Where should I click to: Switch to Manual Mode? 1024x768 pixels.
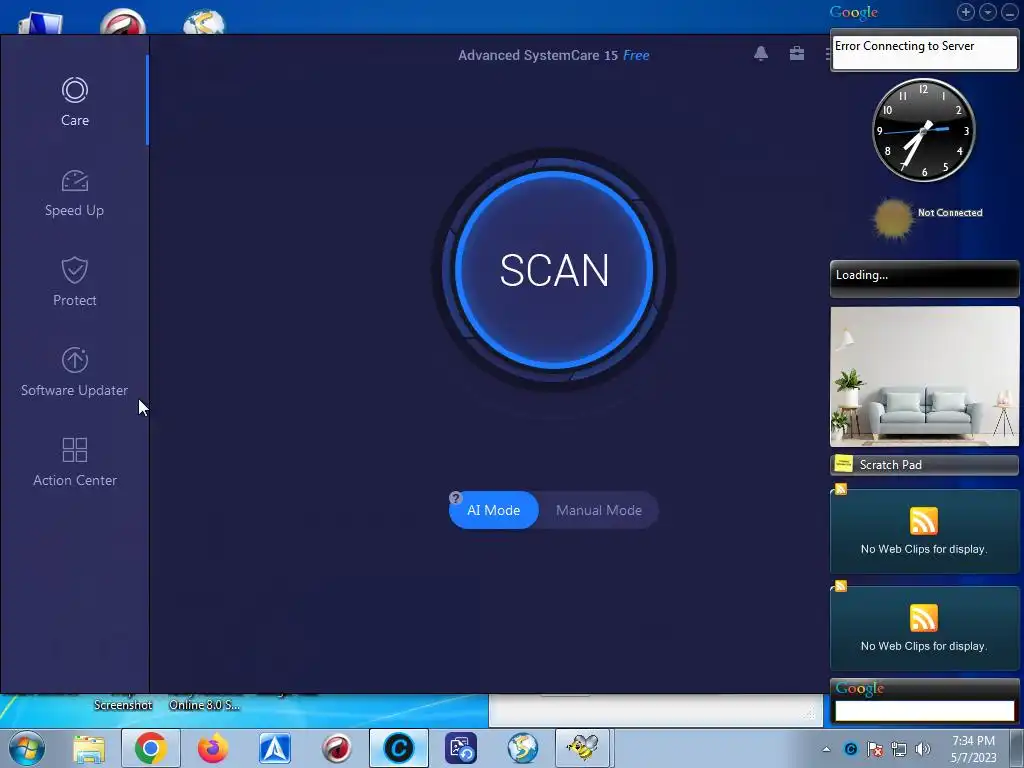(599, 510)
